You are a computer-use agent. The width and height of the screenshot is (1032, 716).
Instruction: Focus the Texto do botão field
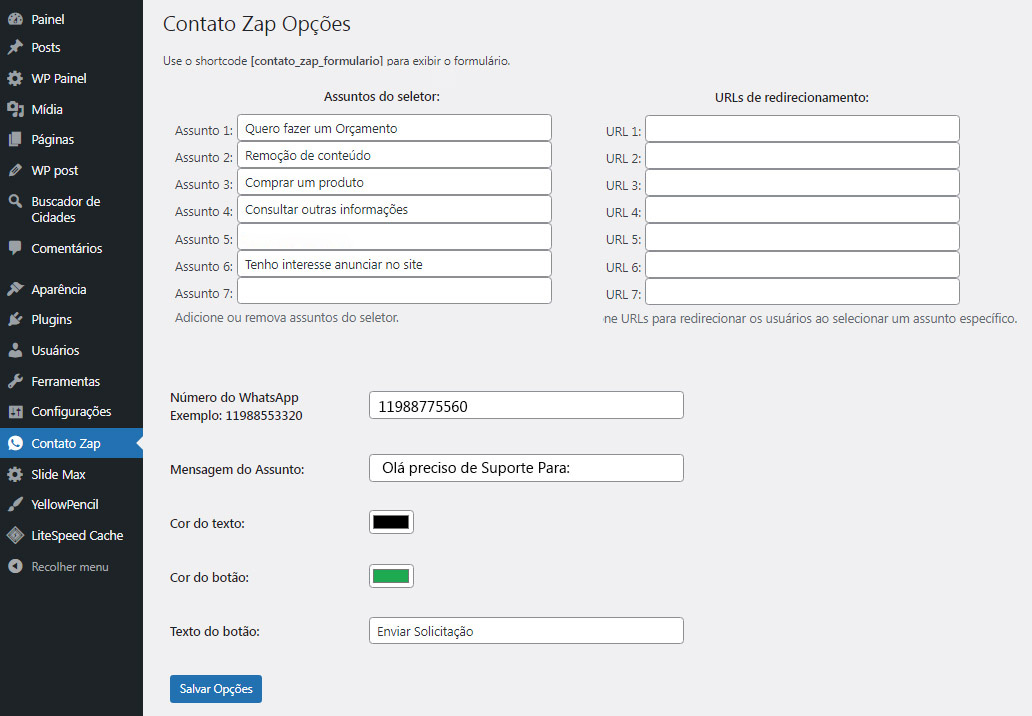(x=527, y=630)
